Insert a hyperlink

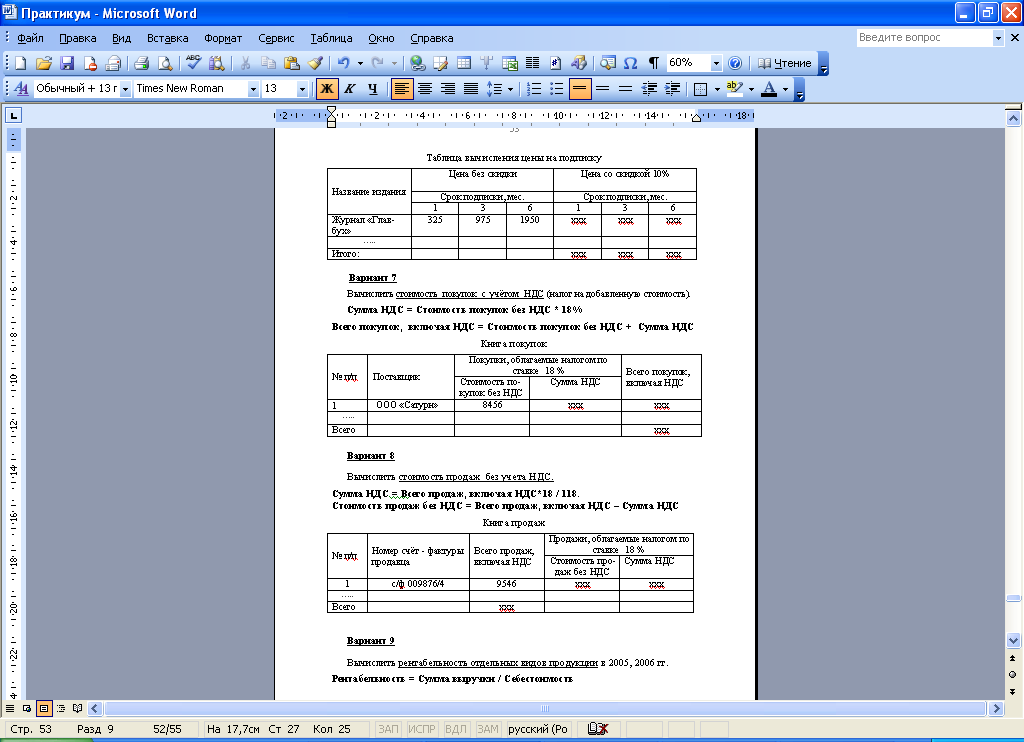coord(418,63)
